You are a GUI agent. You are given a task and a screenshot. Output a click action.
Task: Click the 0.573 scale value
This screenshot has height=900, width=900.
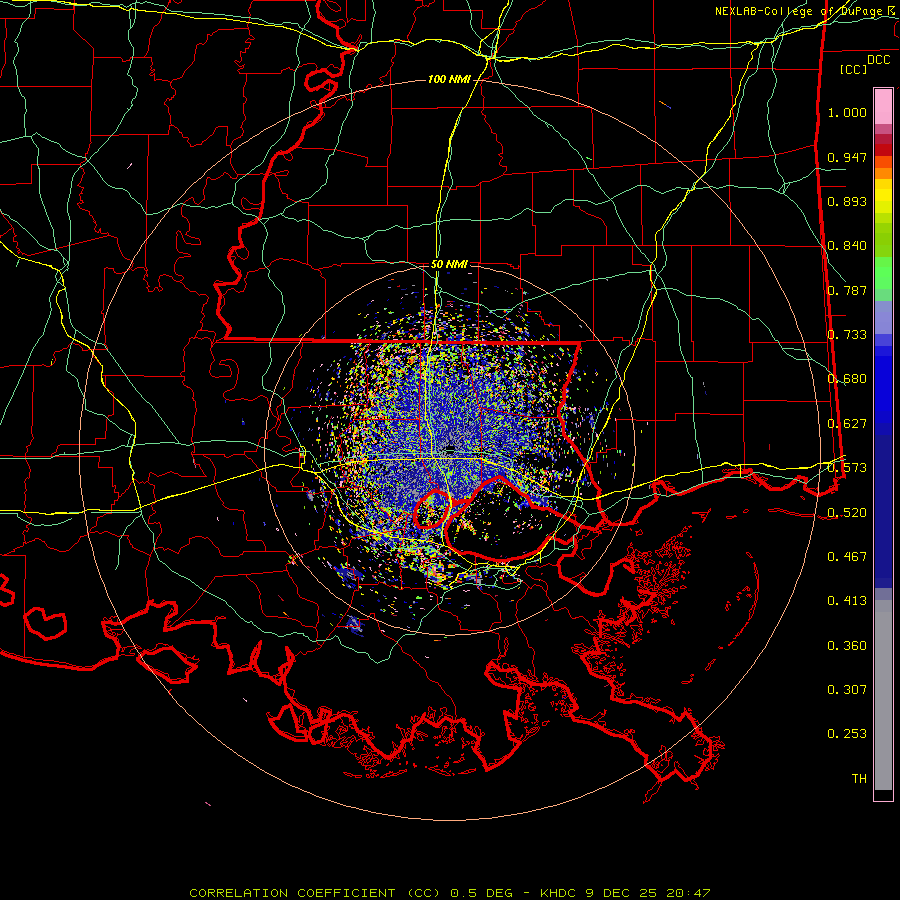tap(847, 468)
